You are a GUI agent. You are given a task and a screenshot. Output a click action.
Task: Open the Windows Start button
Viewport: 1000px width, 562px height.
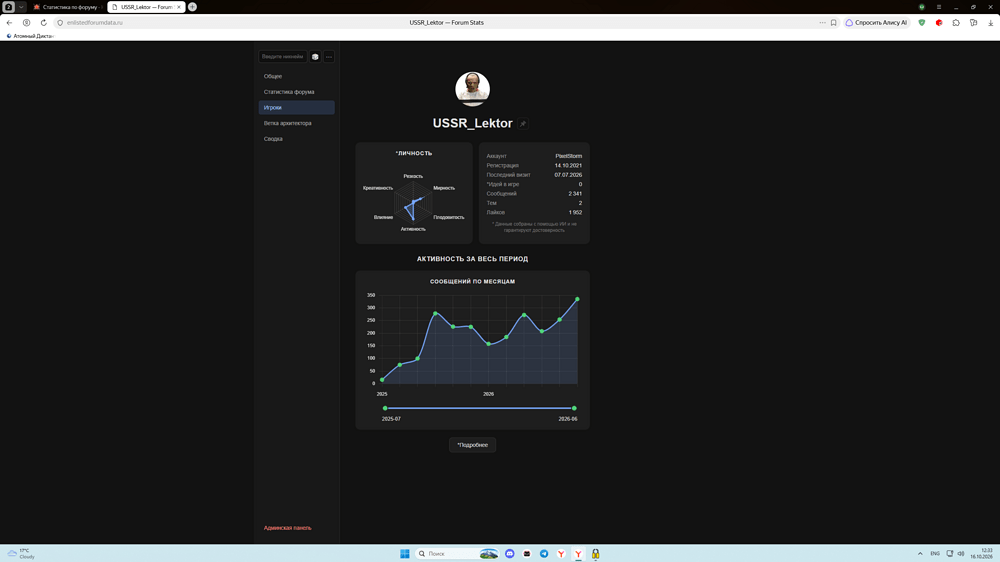tap(404, 554)
